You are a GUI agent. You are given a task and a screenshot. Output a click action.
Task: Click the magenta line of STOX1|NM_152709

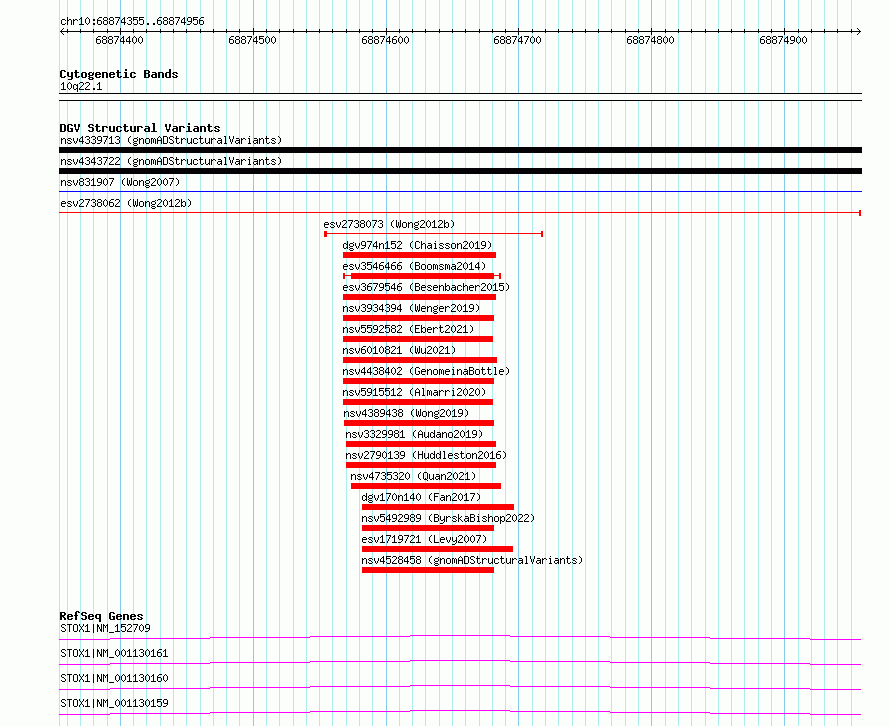click(x=460, y=637)
